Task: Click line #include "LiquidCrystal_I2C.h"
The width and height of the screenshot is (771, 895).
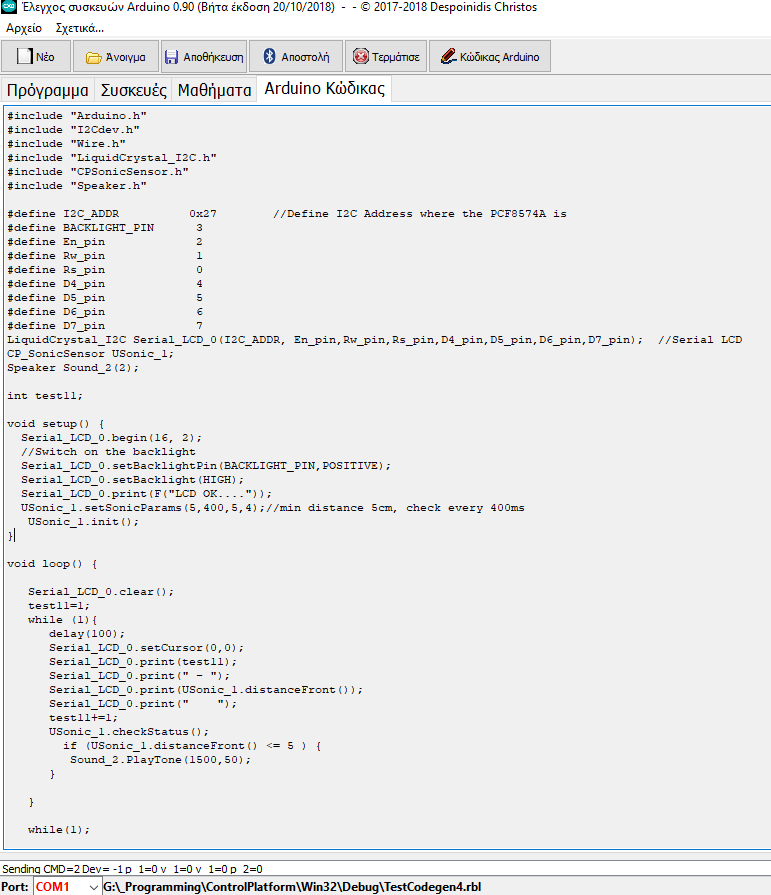Action: (x=112, y=158)
